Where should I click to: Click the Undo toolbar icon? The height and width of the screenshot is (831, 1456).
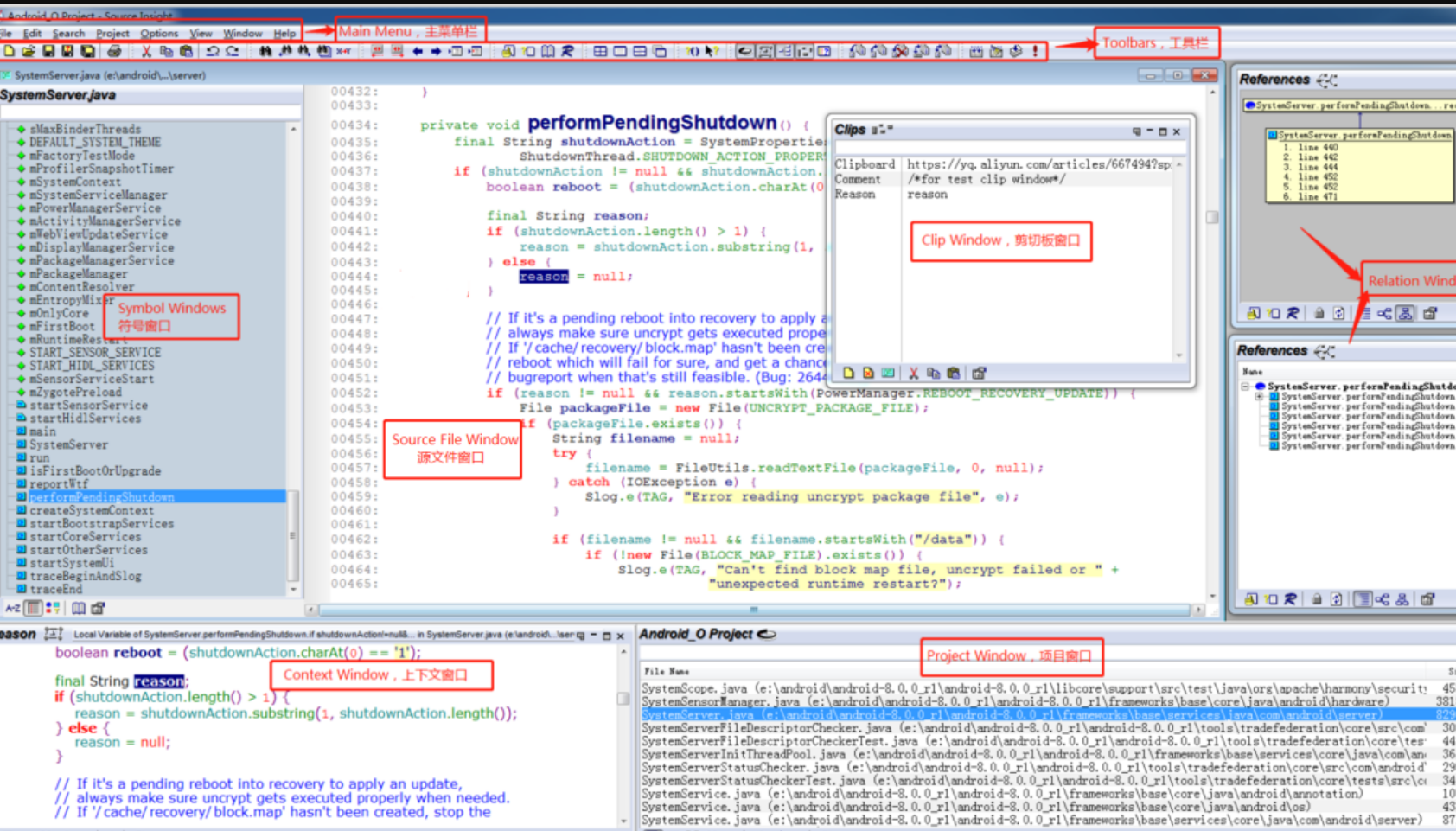(213, 51)
